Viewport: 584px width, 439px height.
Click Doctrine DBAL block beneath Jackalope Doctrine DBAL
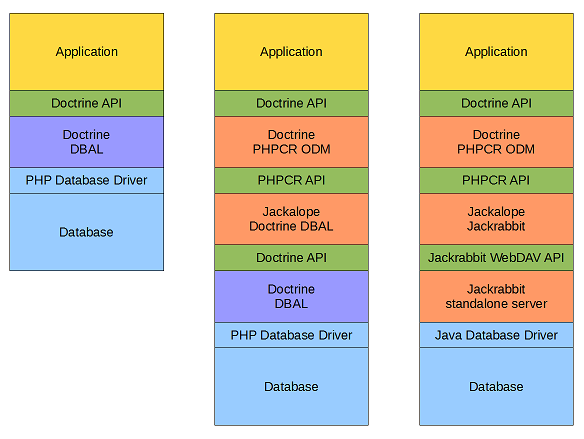(x=291, y=296)
